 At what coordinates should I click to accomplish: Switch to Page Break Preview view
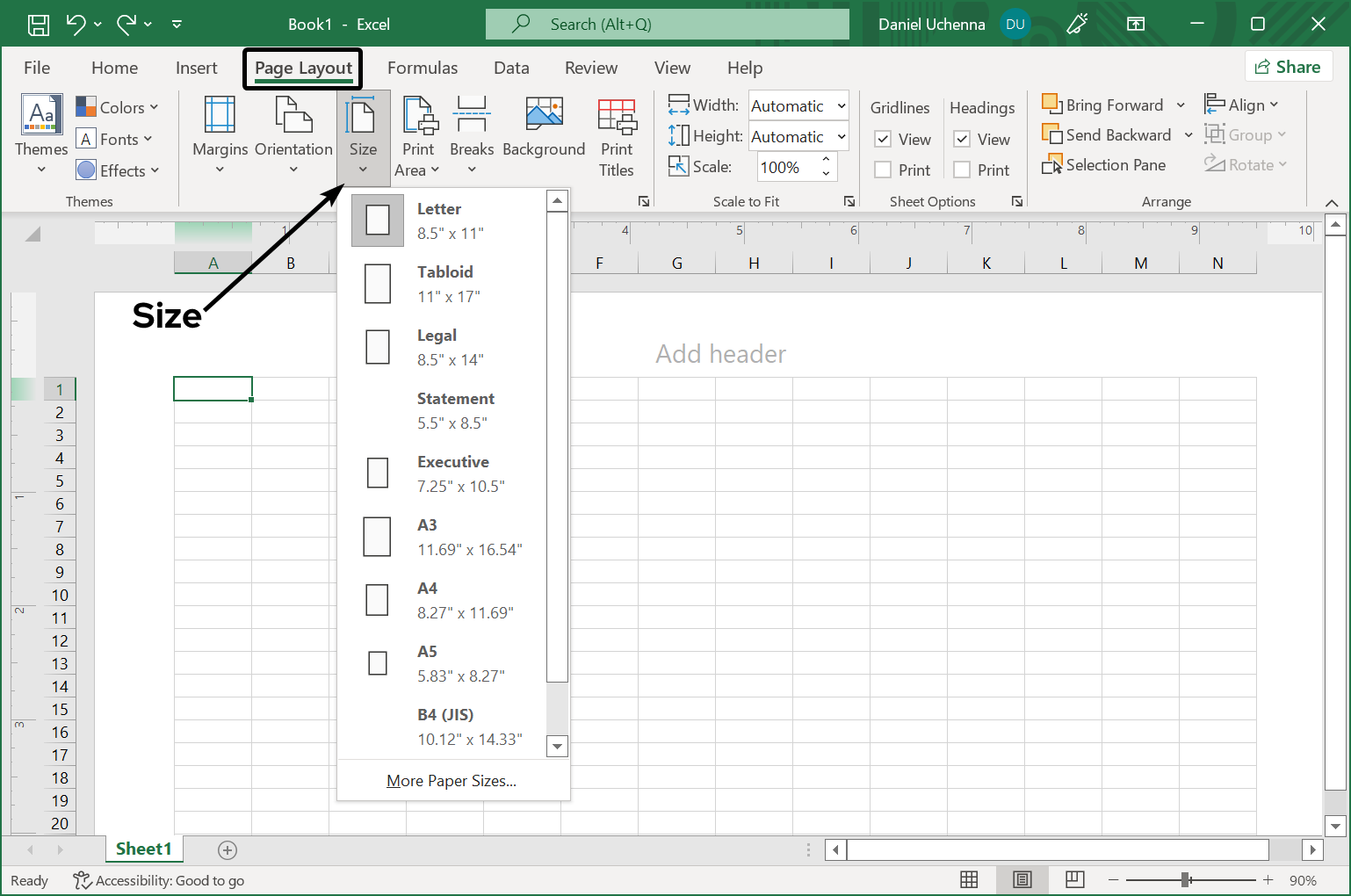tap(1074, 879)
